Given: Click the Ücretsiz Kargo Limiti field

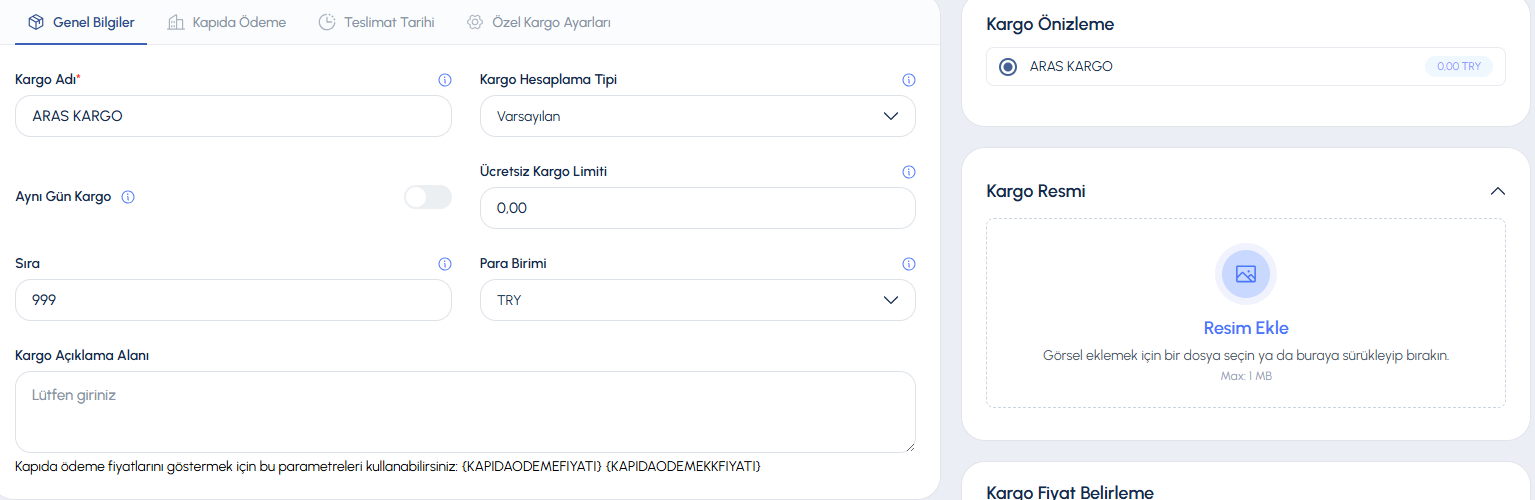Looking at the screenshot, I should pyautogui.click(x=698, y=208).
